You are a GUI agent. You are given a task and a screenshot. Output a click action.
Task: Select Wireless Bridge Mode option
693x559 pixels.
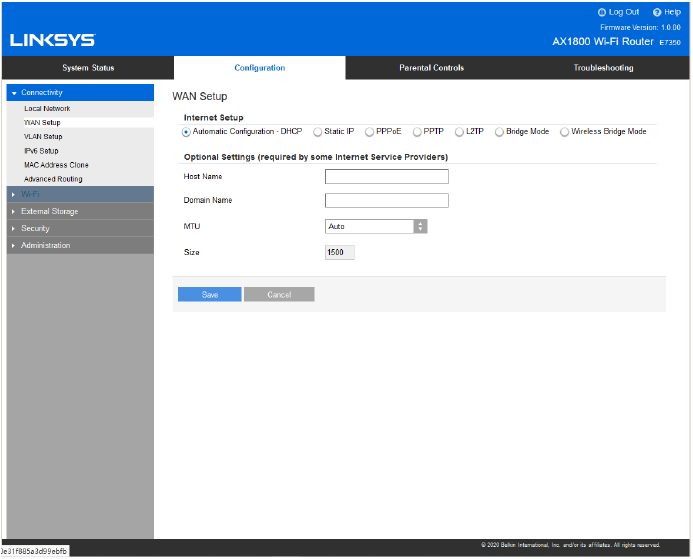coord(564,131)
